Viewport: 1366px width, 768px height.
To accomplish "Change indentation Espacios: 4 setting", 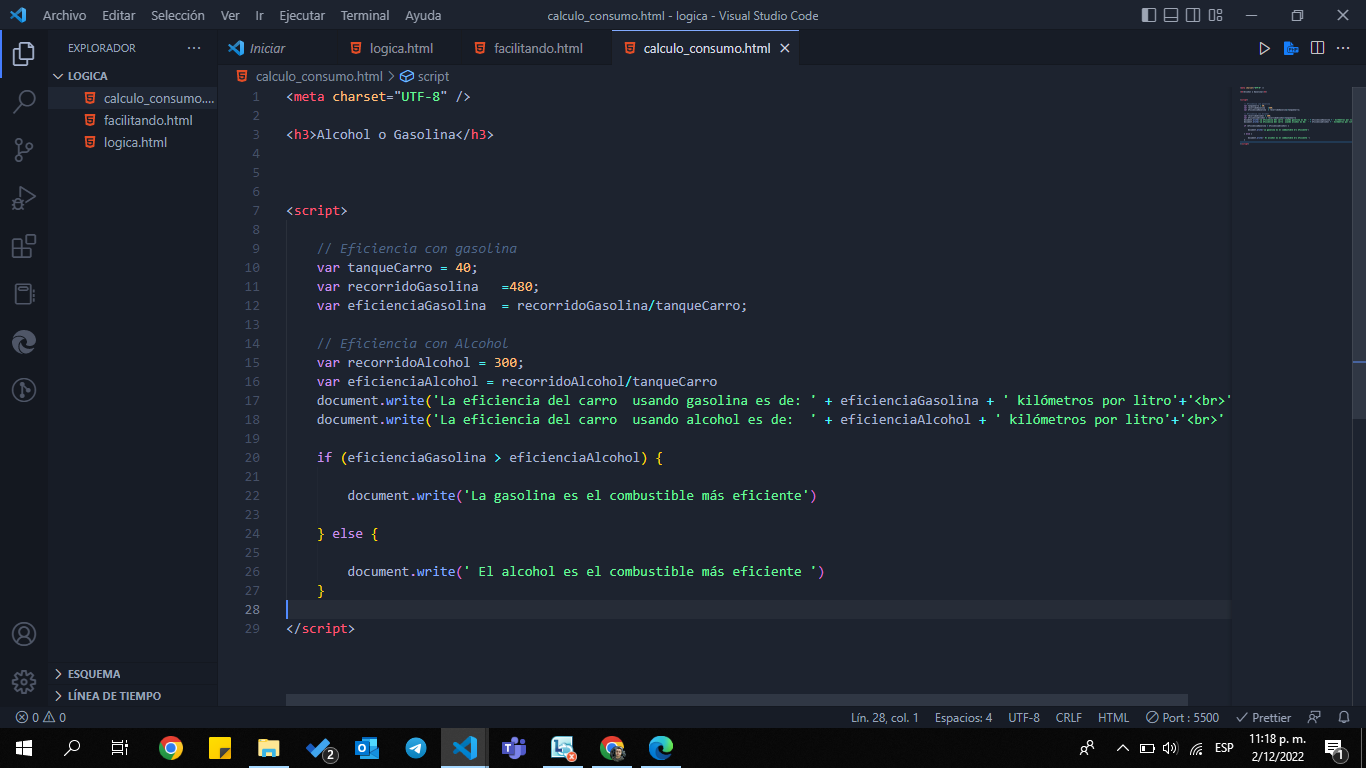I will [963, 717].
